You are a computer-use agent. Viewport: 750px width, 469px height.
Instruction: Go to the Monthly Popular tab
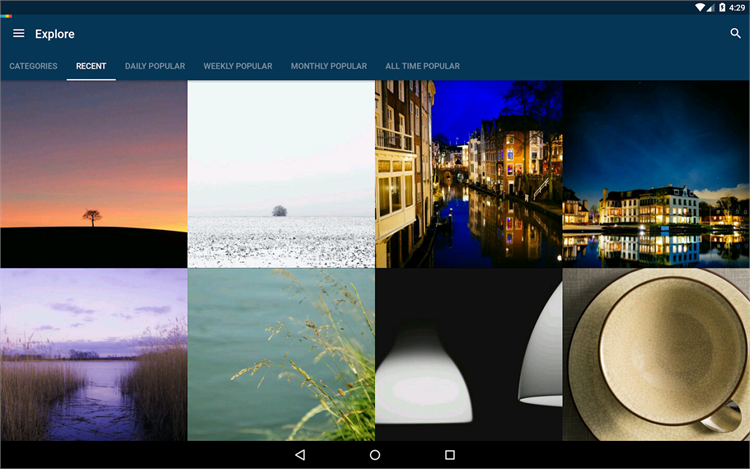pyautogui.click(x=329, y=66)
